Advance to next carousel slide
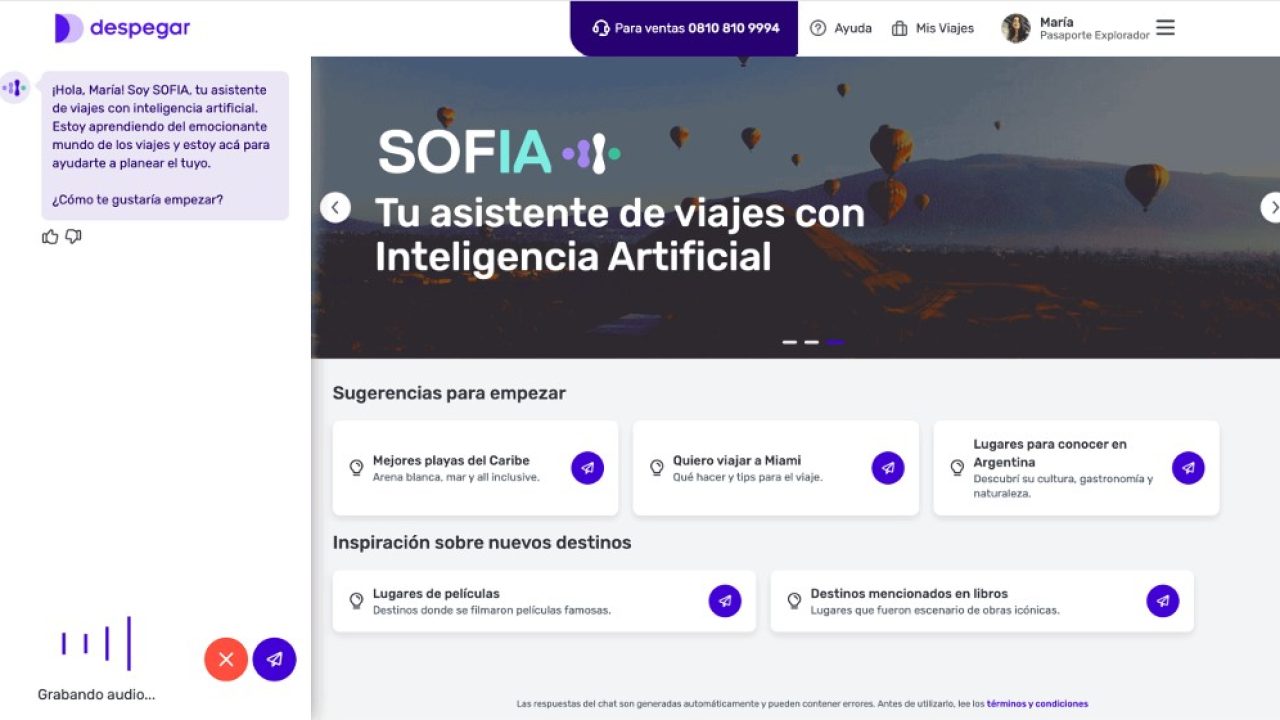The height and width of the screenshot is (720, 1280). tap(1271, 207)
